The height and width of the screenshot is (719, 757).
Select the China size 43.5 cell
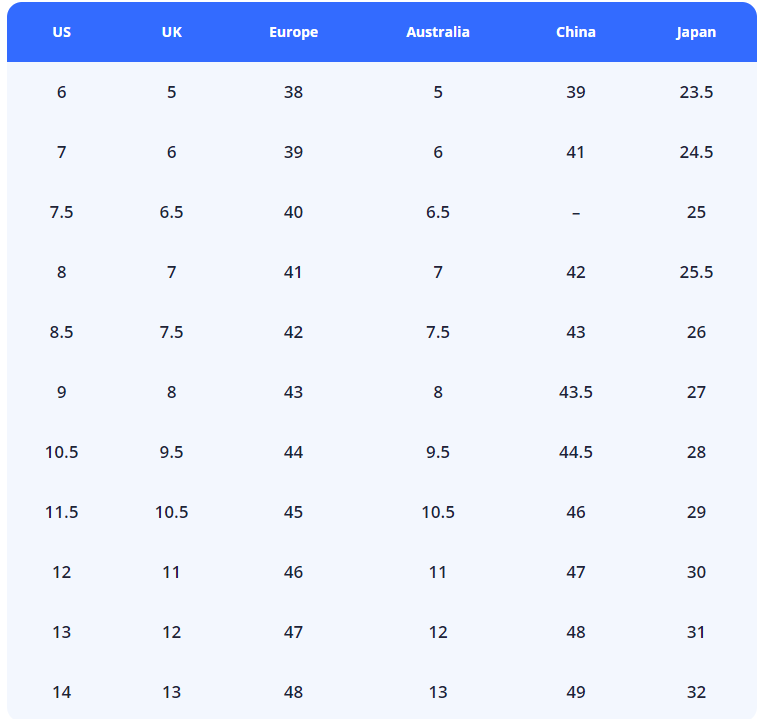pos(576,392)
